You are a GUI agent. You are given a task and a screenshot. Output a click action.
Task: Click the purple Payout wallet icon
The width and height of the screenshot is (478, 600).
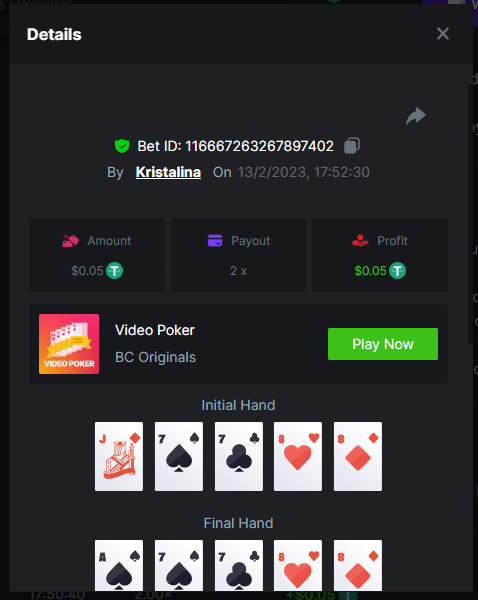pos(215,241)
